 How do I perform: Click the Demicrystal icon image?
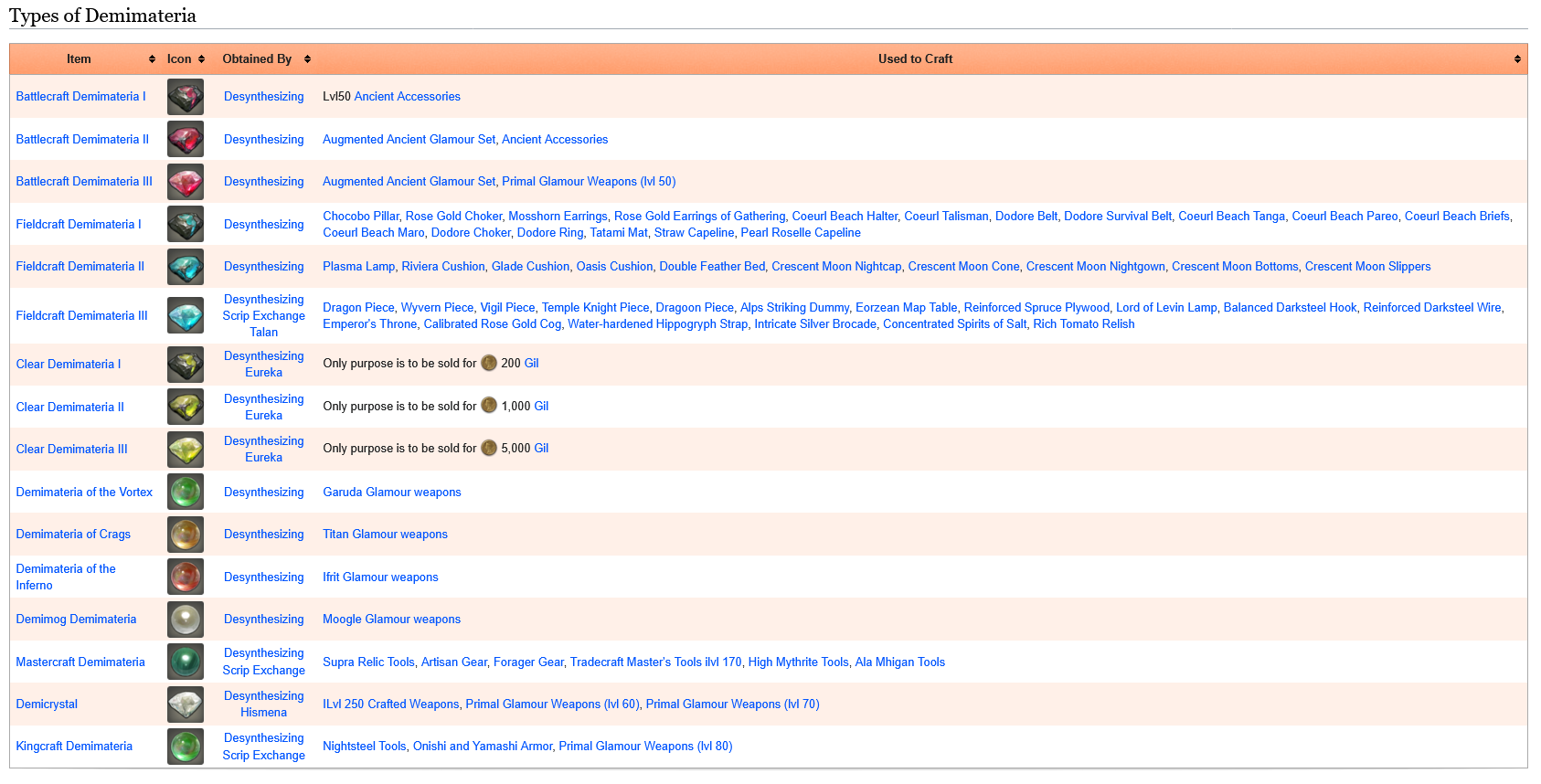pyautogui.click(x=186, y=705)
